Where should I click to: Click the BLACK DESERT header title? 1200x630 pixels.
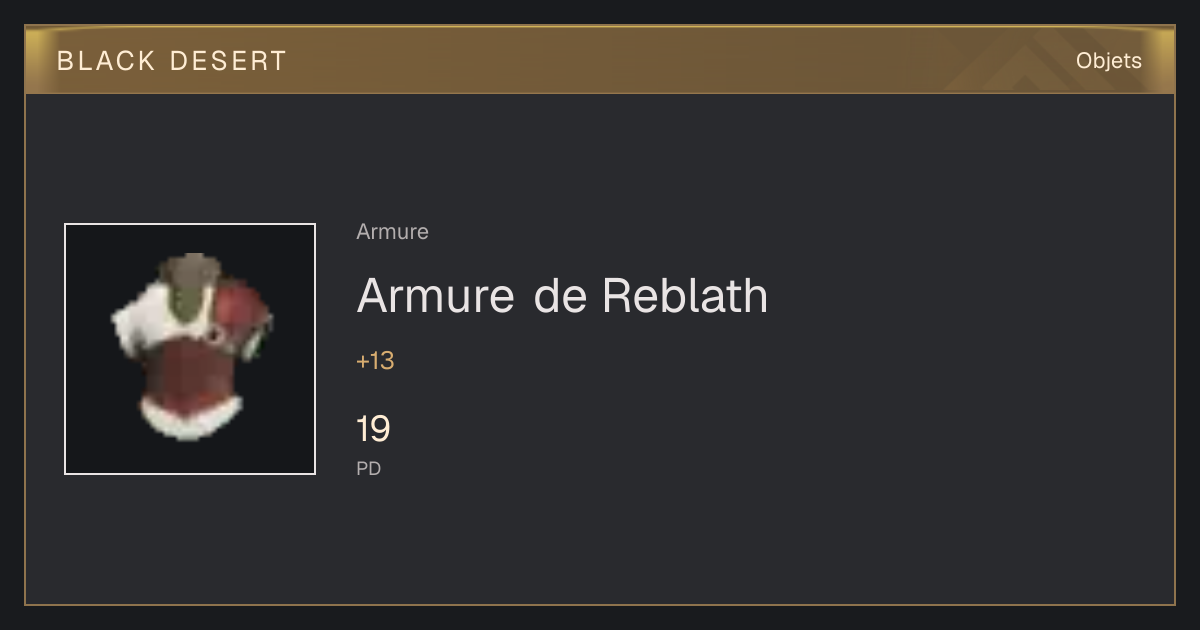(x=172, y=61)
